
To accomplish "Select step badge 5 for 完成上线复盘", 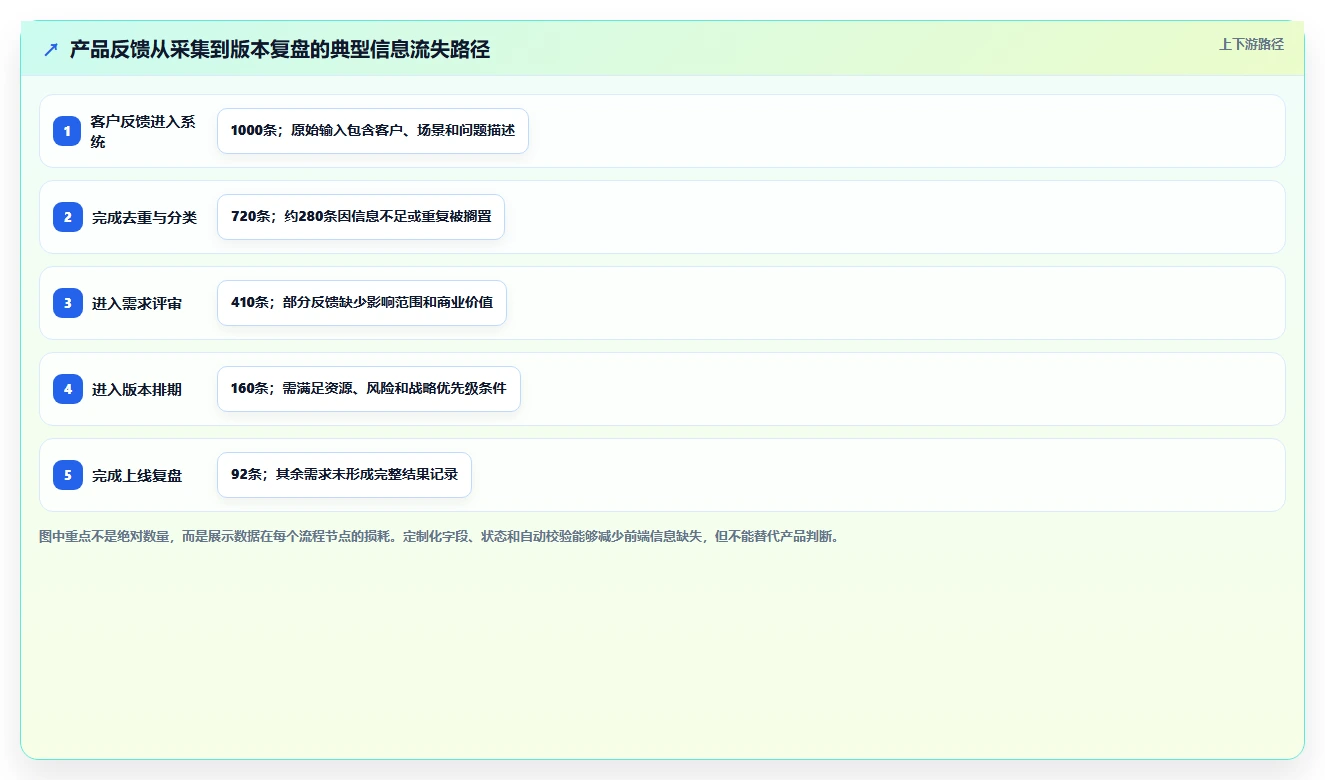I will click(67, 475).
